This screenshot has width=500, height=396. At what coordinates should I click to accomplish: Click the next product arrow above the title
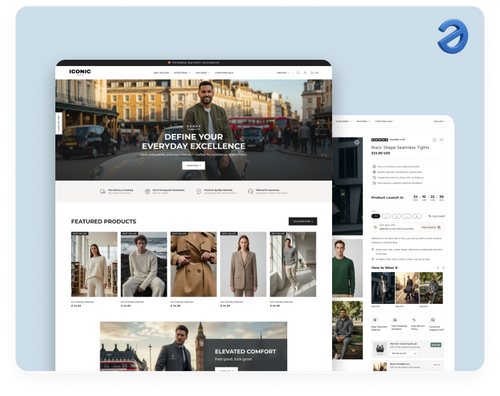[441, 140]
